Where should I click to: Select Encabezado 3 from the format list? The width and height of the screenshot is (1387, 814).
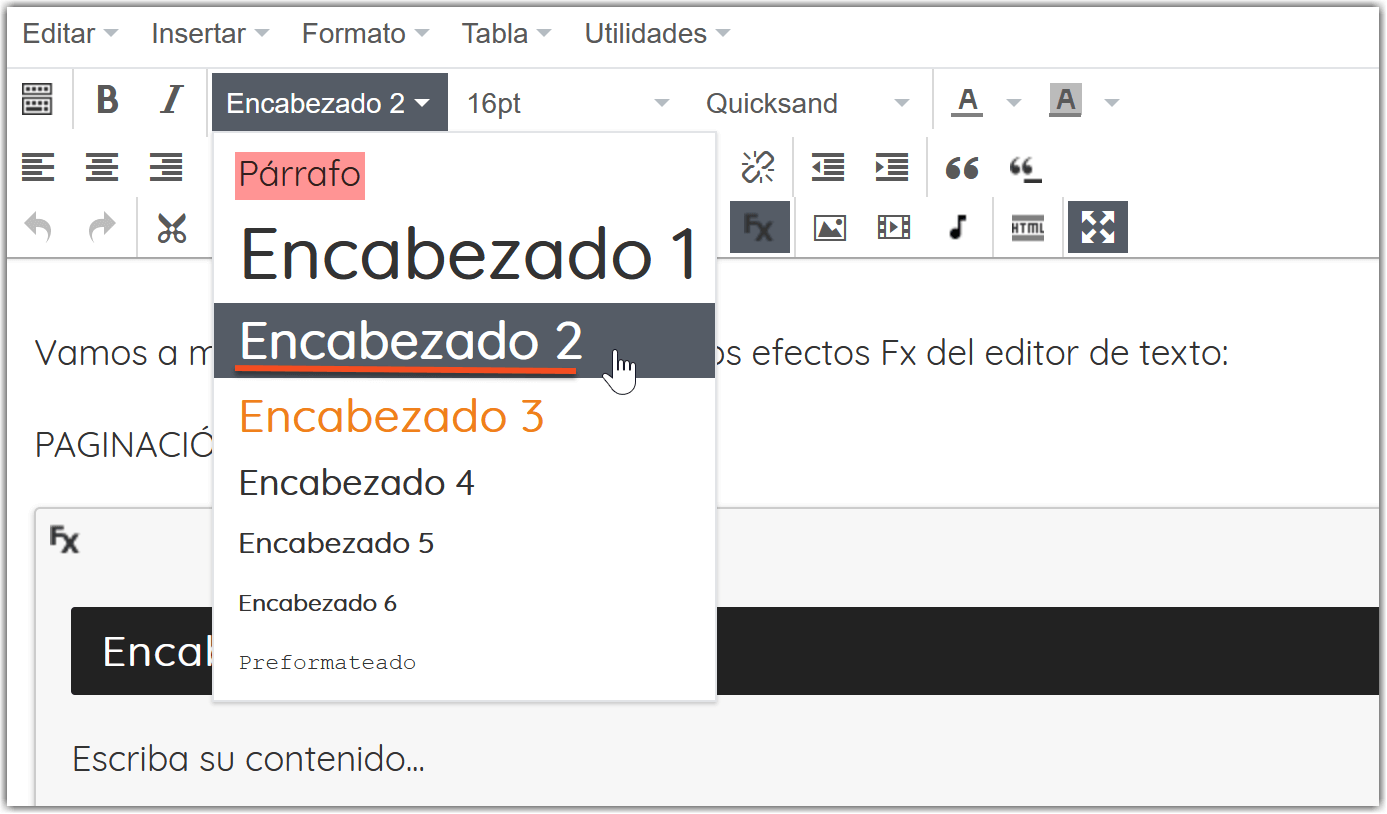tap(391, 416)
